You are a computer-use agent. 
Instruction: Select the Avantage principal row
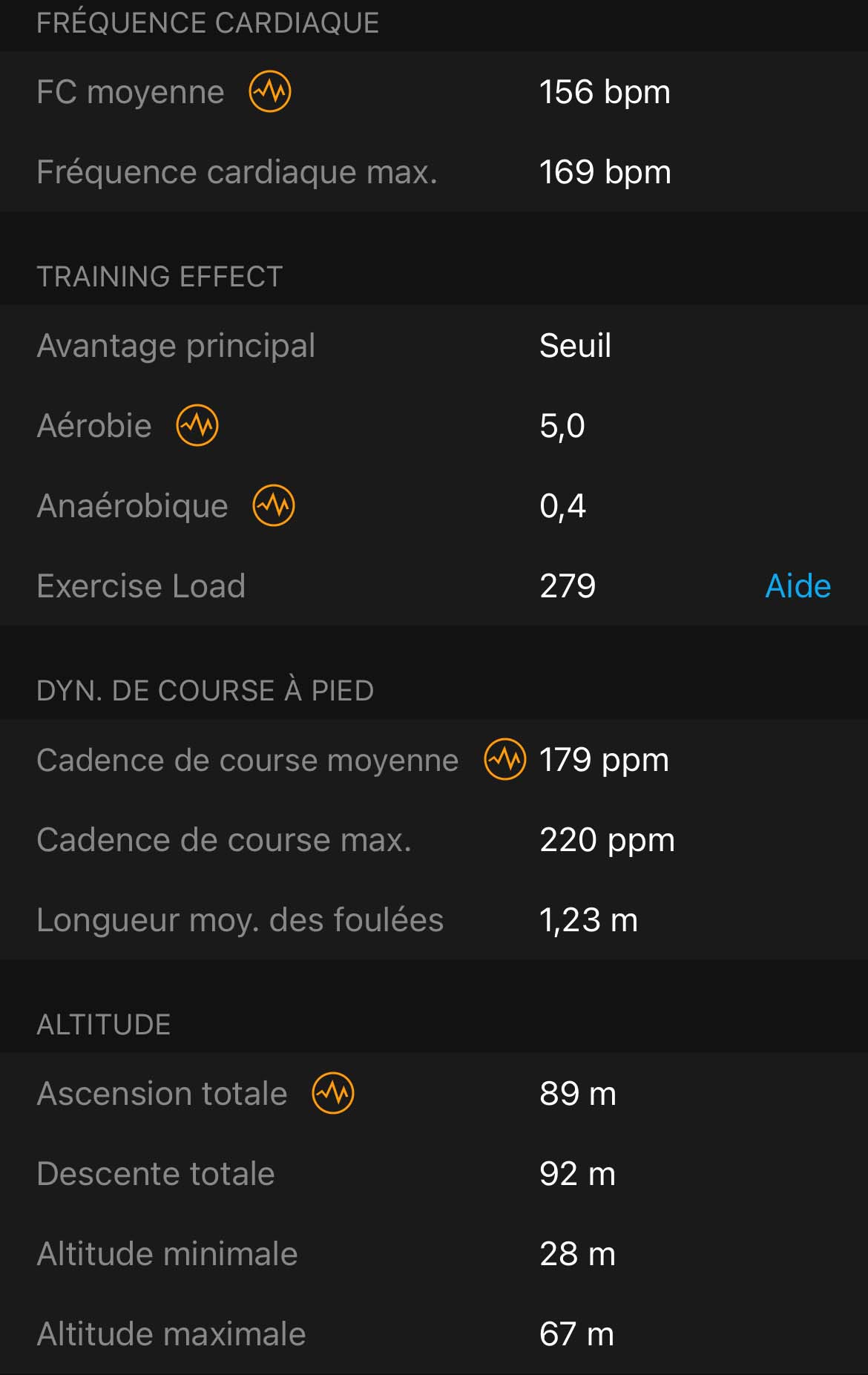click(434, 345)
